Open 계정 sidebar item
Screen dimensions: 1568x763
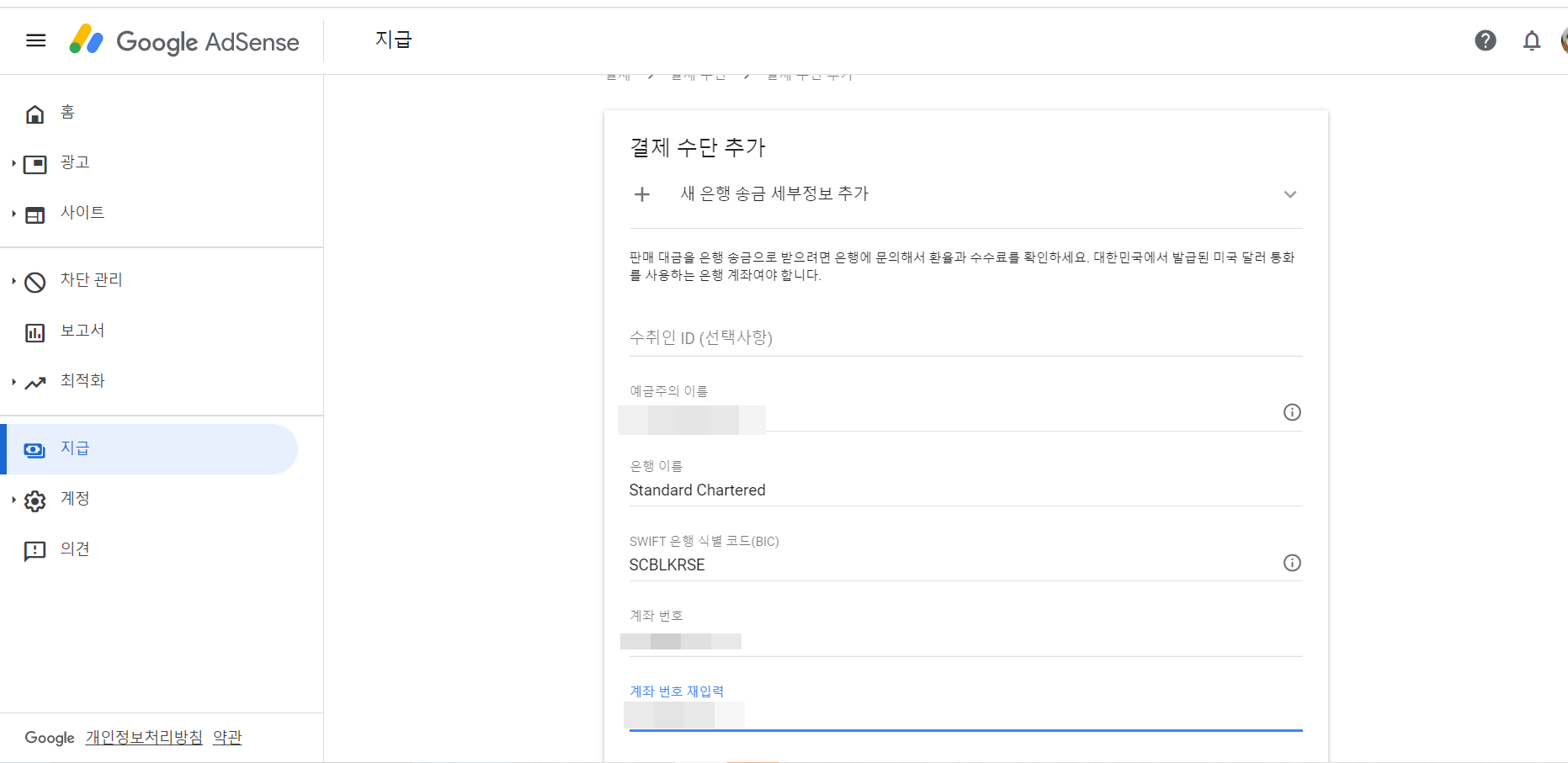149,500
